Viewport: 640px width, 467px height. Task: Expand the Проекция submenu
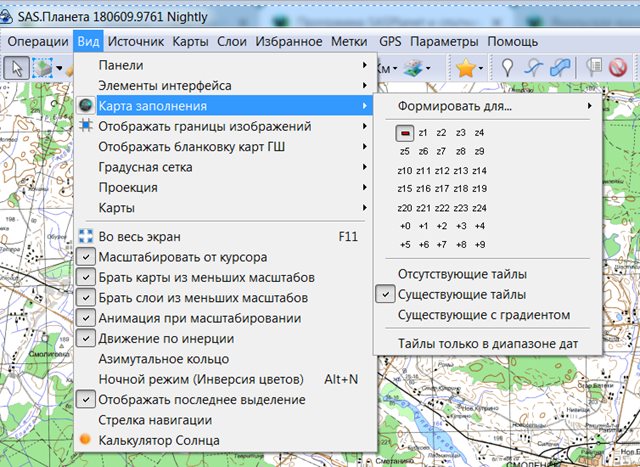click(x=225, y=187)
